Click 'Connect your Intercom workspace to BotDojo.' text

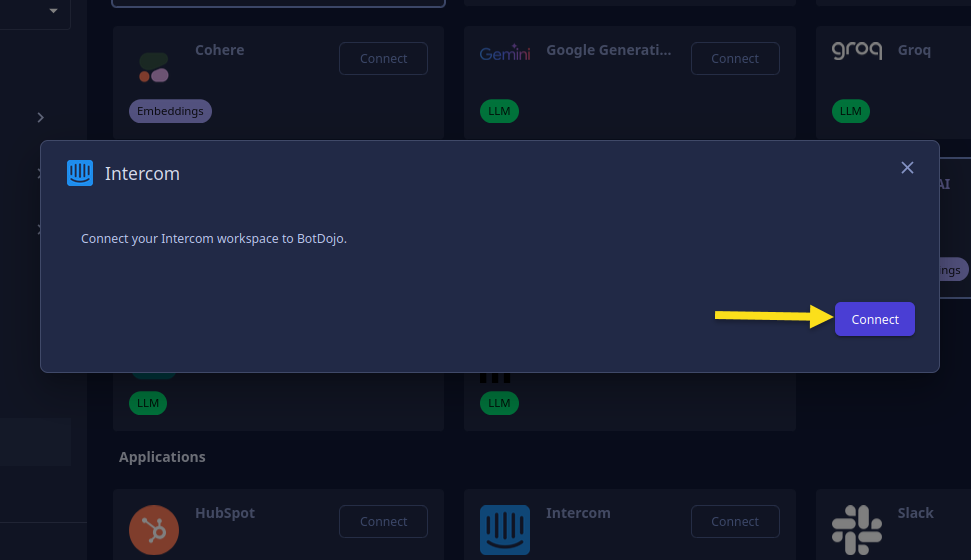click(214, 238)
